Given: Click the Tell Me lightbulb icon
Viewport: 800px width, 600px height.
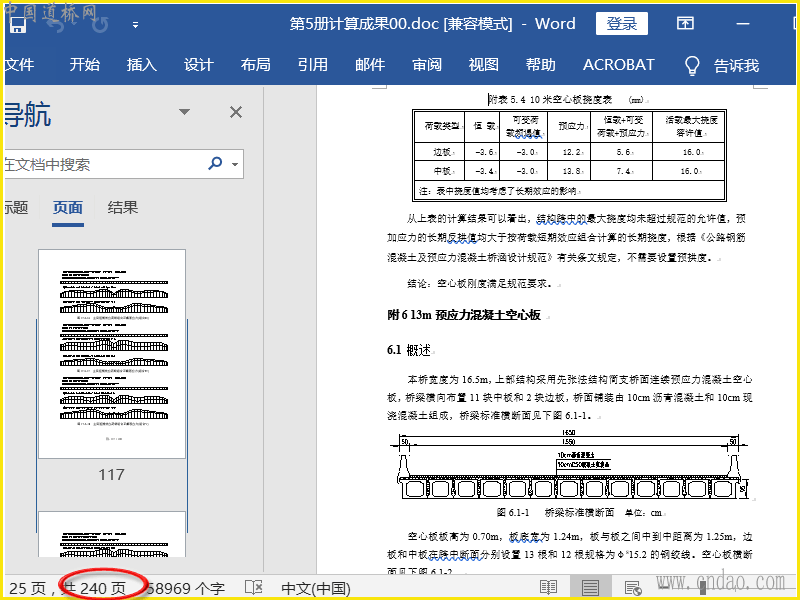Looking at the screenshot, I should tap(691, 66).
